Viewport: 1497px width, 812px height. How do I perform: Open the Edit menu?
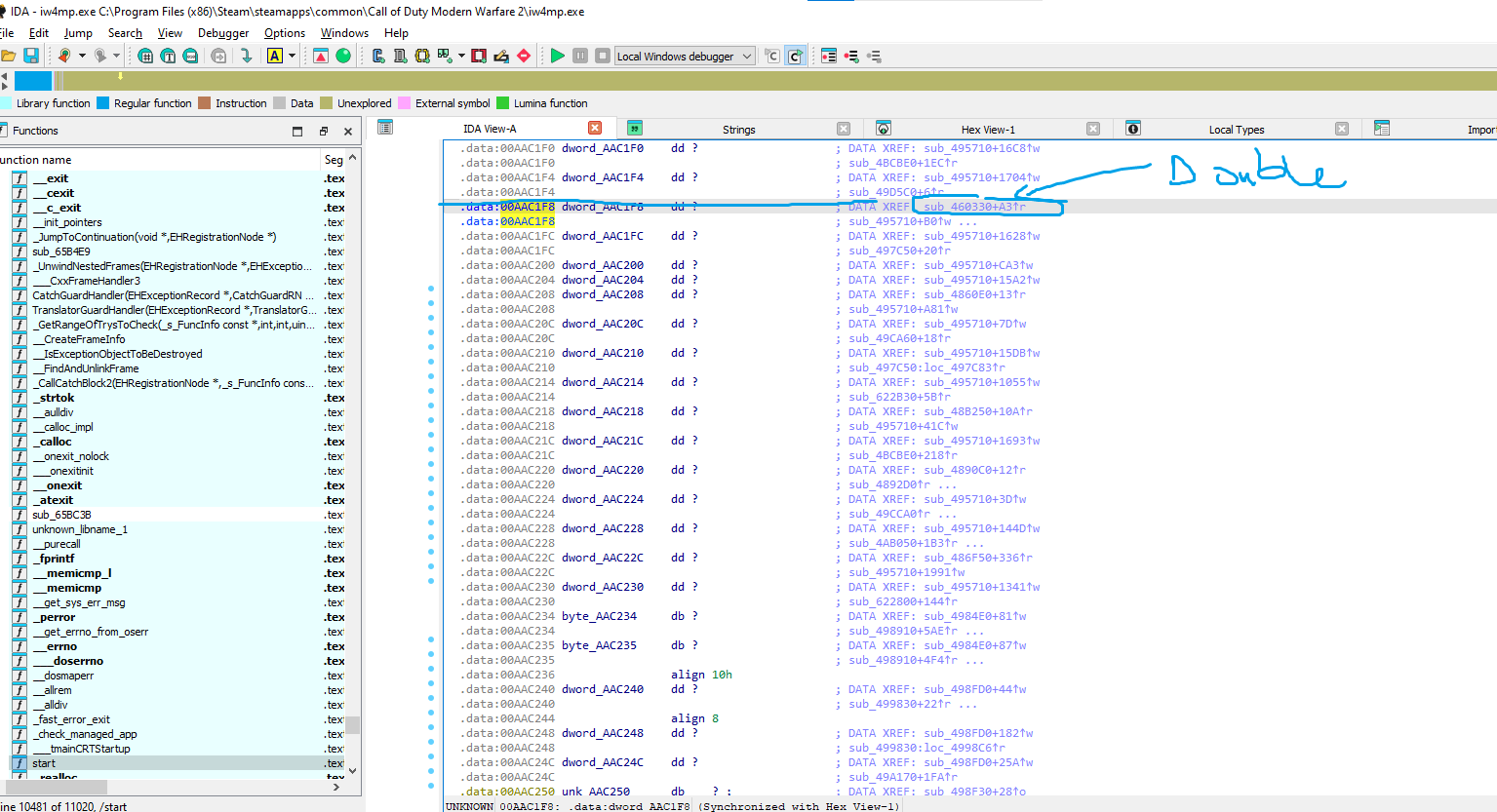(39, 33)
